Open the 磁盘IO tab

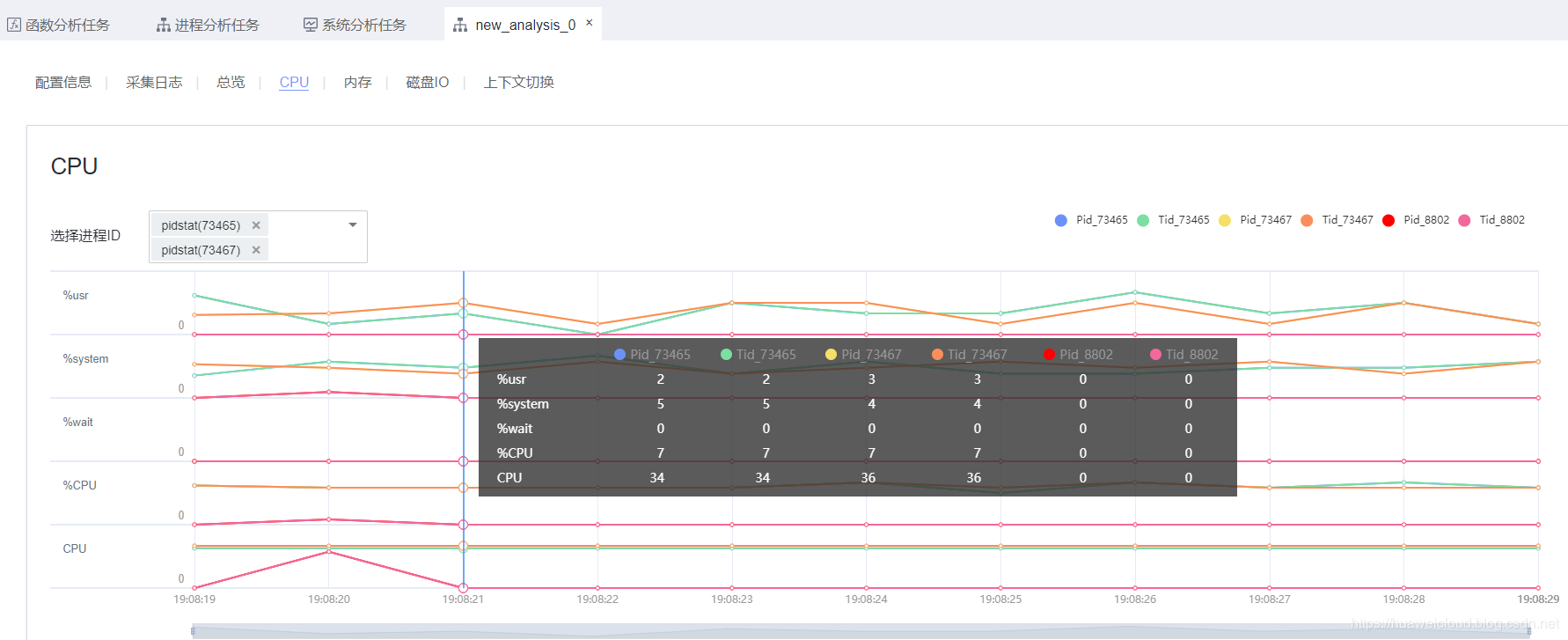428,82
